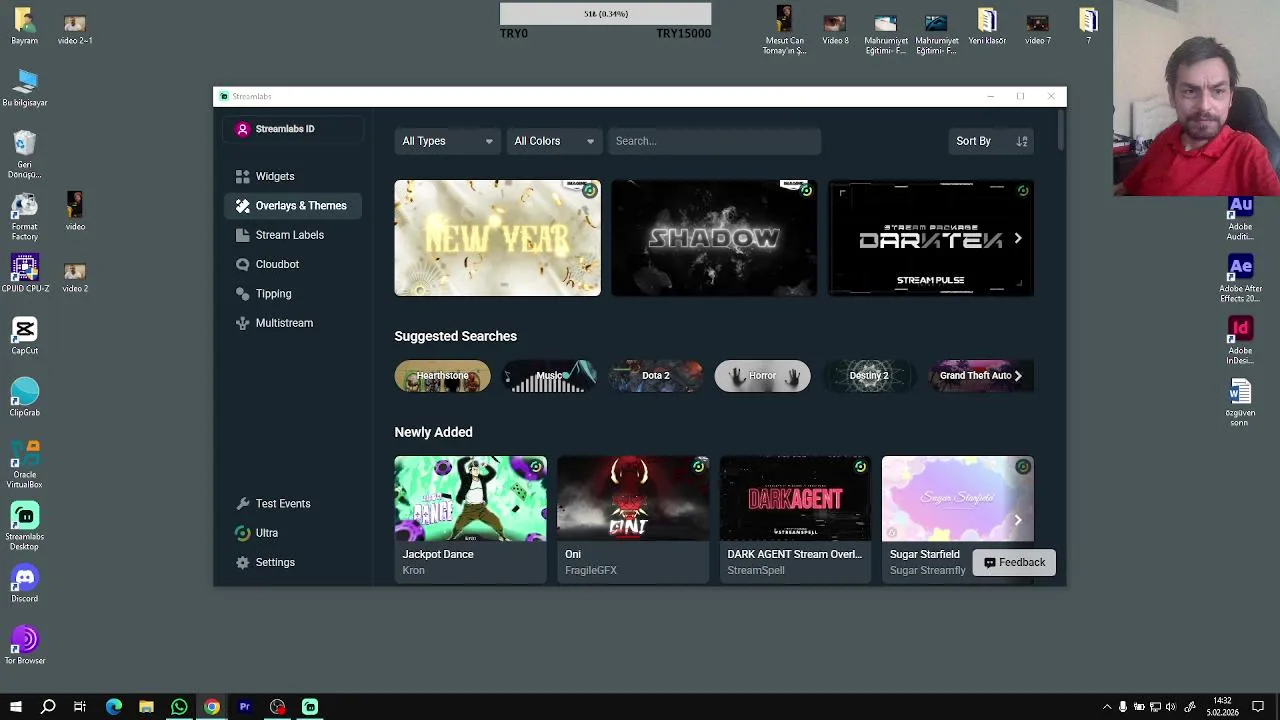Click next arrow on Newly Added row
The height and width of the screenshot is (720, 1280).
pyautogui.click(x=1018, y=520)
